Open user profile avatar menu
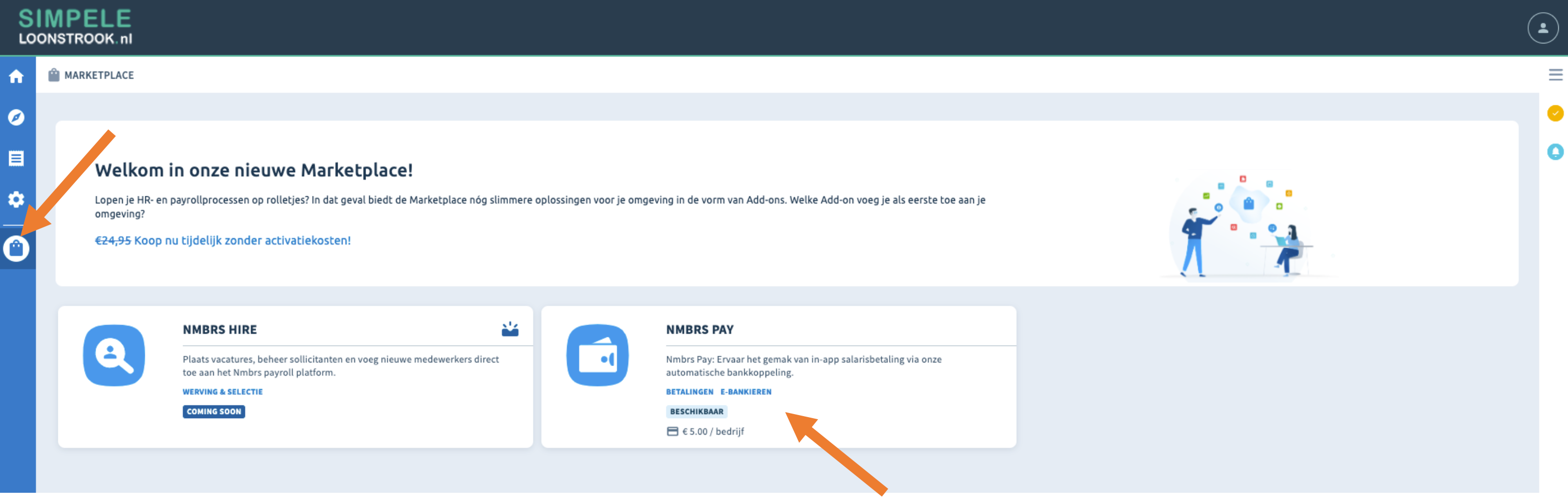Image resolution: width=1568 pixels, height=503 pixels. [x=1542, y=28]
